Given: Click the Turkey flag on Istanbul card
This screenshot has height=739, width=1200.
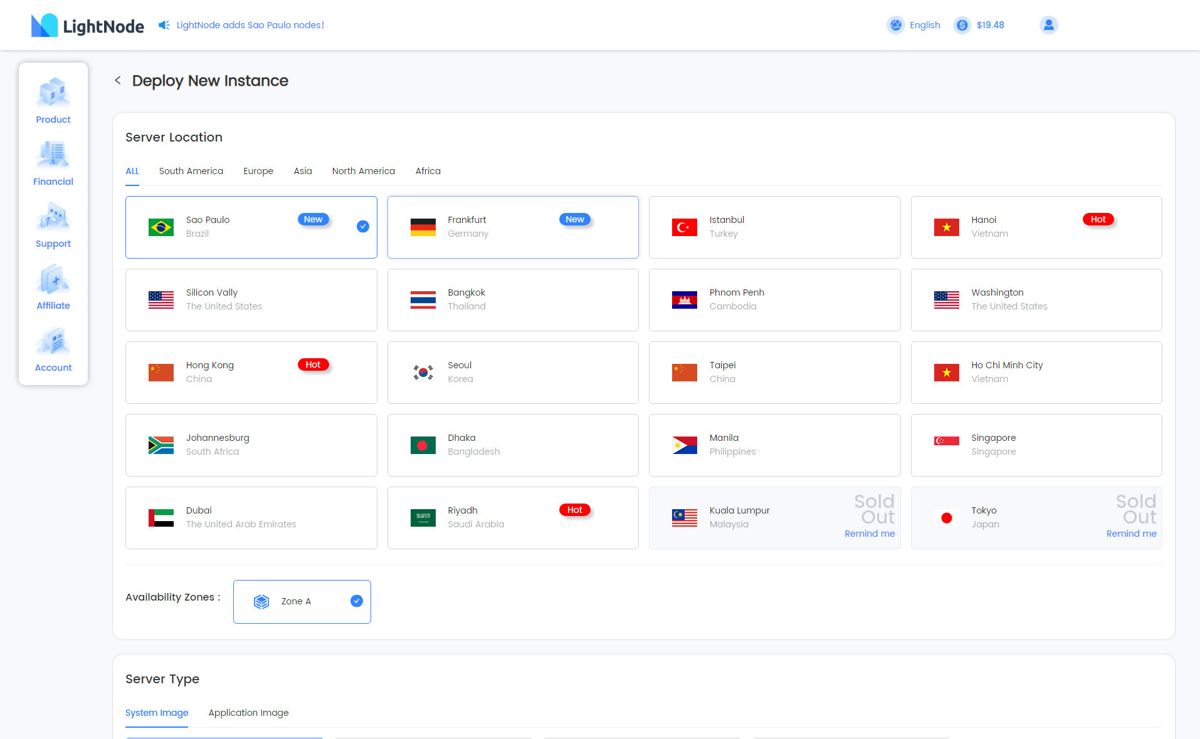Looking at the screenshot, I should tap(685, 227).
